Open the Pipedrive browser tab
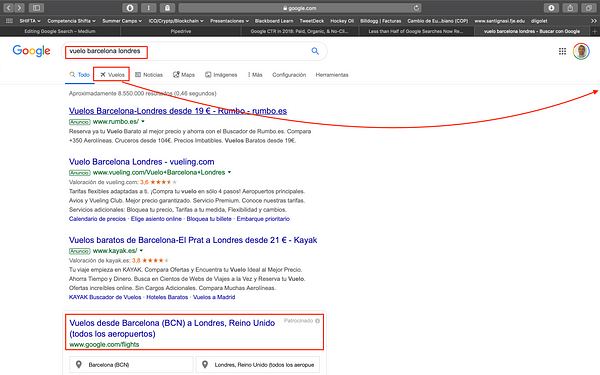 [181, 31]
